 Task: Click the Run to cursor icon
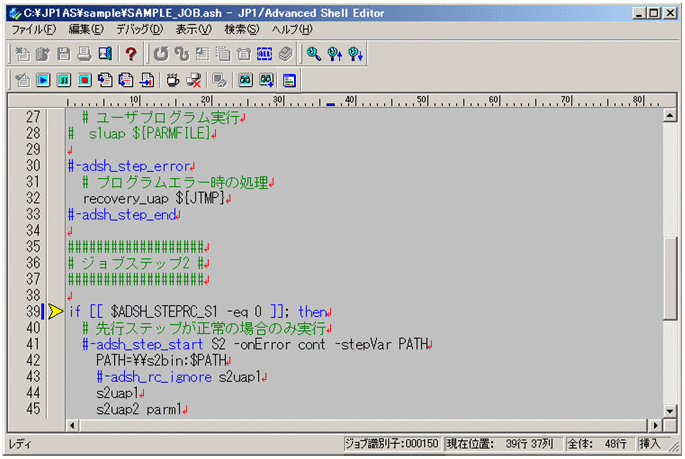[x=147, y=80]
